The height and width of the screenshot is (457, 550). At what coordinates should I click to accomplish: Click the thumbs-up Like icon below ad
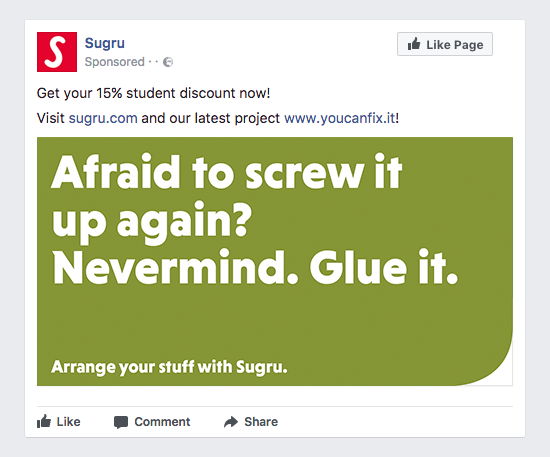click(x=44, y=421)
